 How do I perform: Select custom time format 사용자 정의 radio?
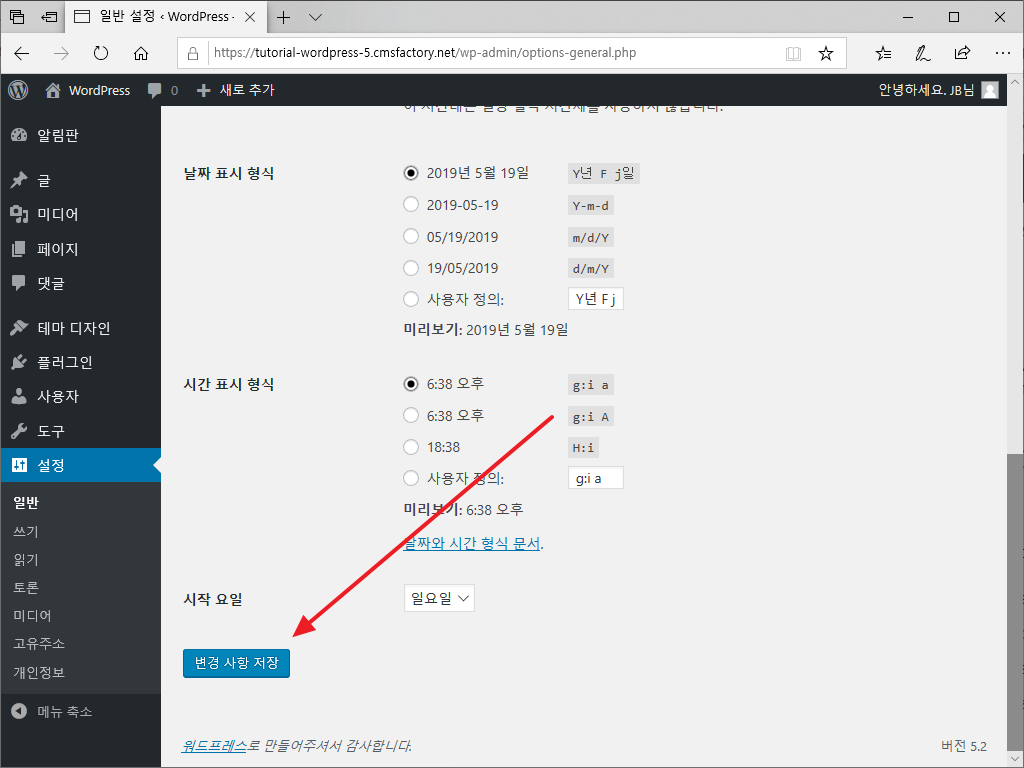click(x=411, y=478)
